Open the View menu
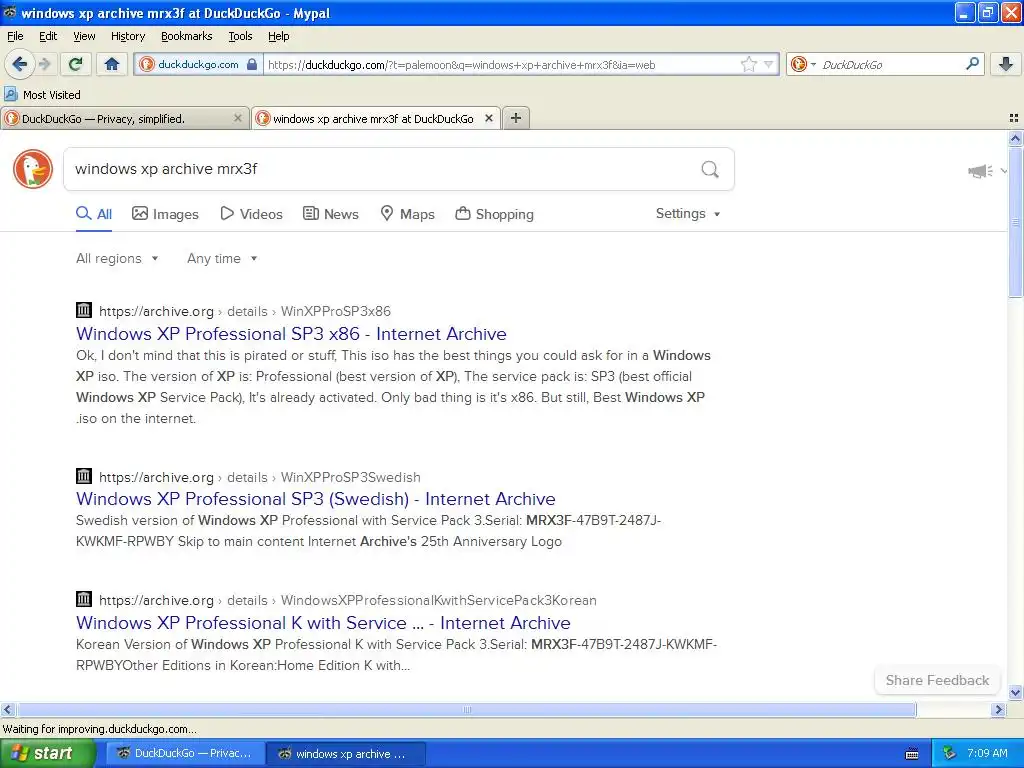 click(84, 36)
